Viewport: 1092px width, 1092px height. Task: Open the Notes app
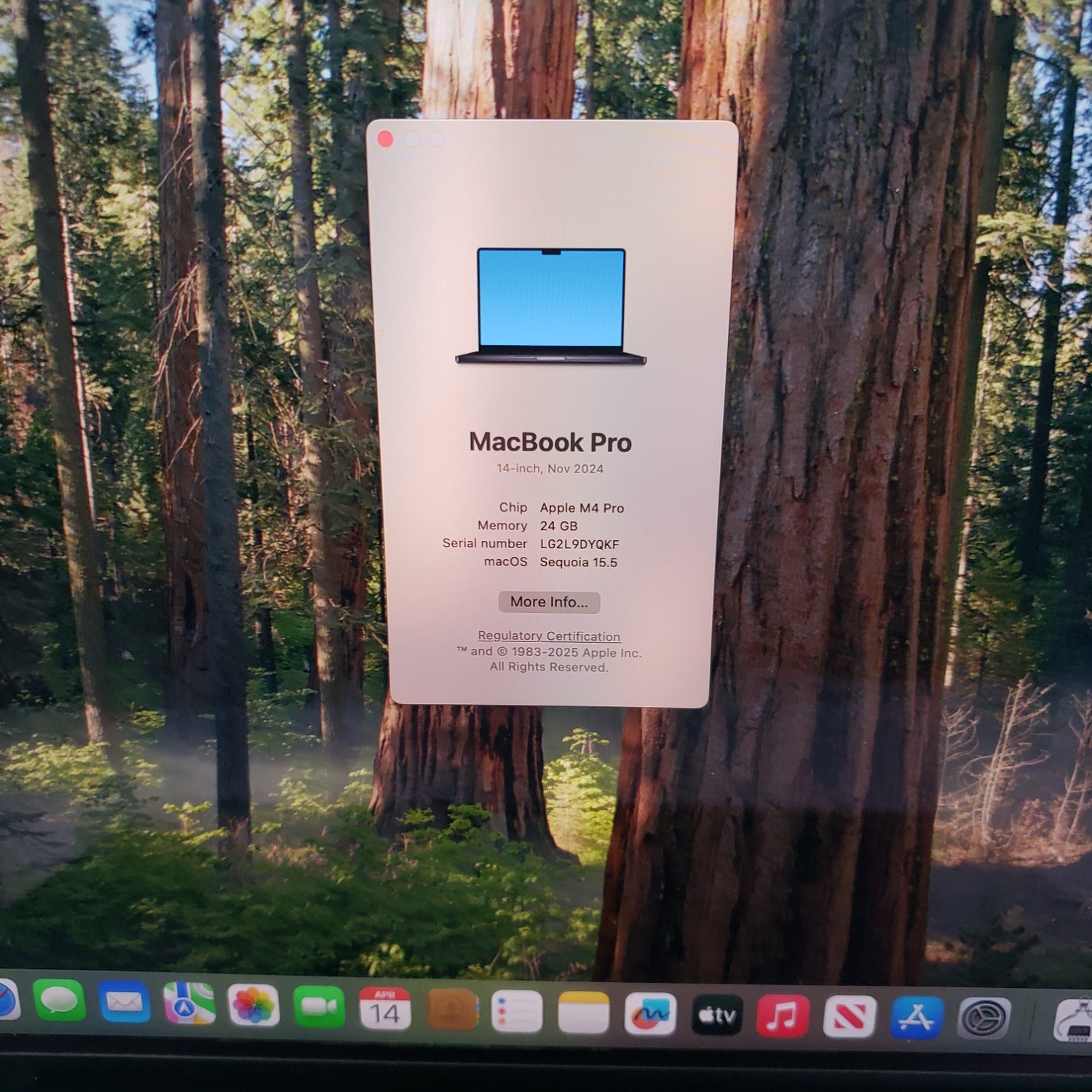583,1013
